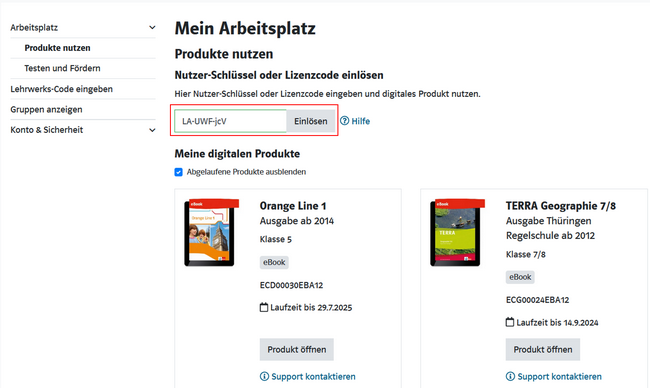Open Testen und Fördern sidebar item
Image resolution: width=650 pixels, height=388 pixels.
62,68
